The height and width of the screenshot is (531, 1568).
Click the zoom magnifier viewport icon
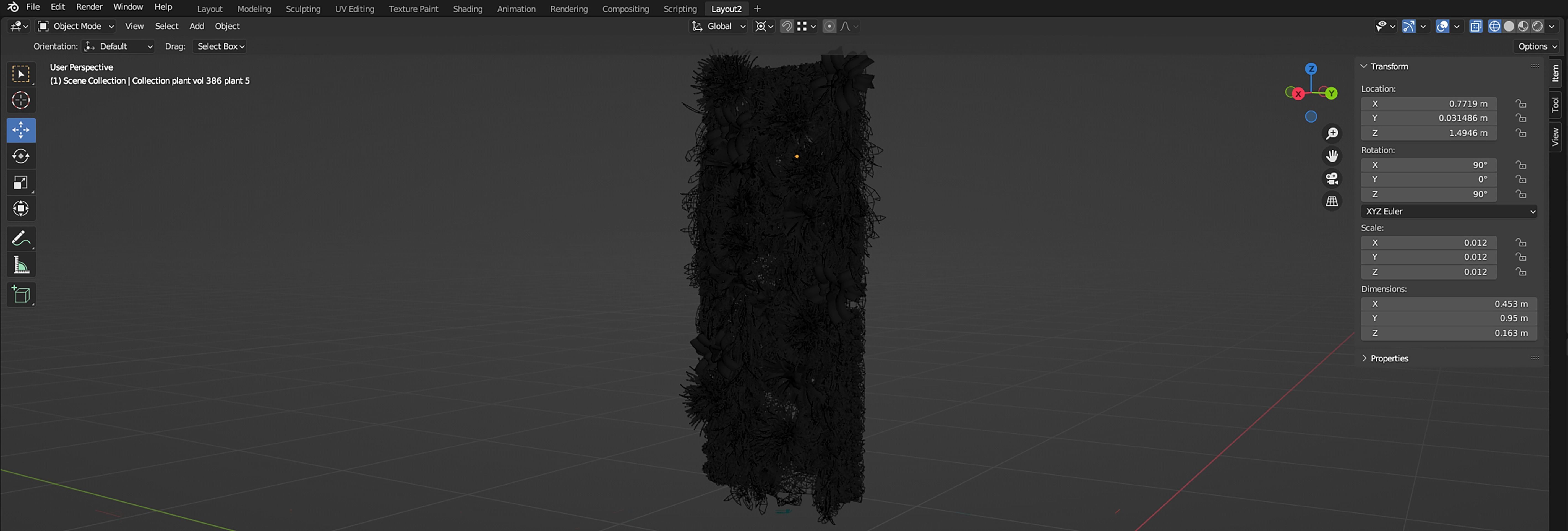pos(1332,133)
